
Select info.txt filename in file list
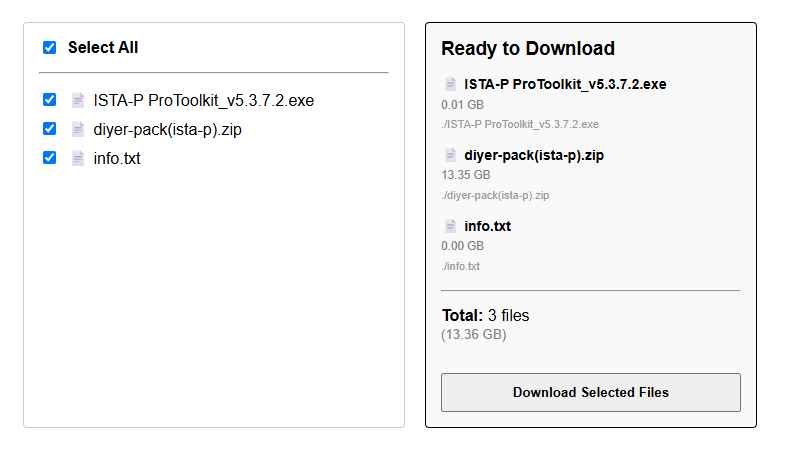[117, 158]
